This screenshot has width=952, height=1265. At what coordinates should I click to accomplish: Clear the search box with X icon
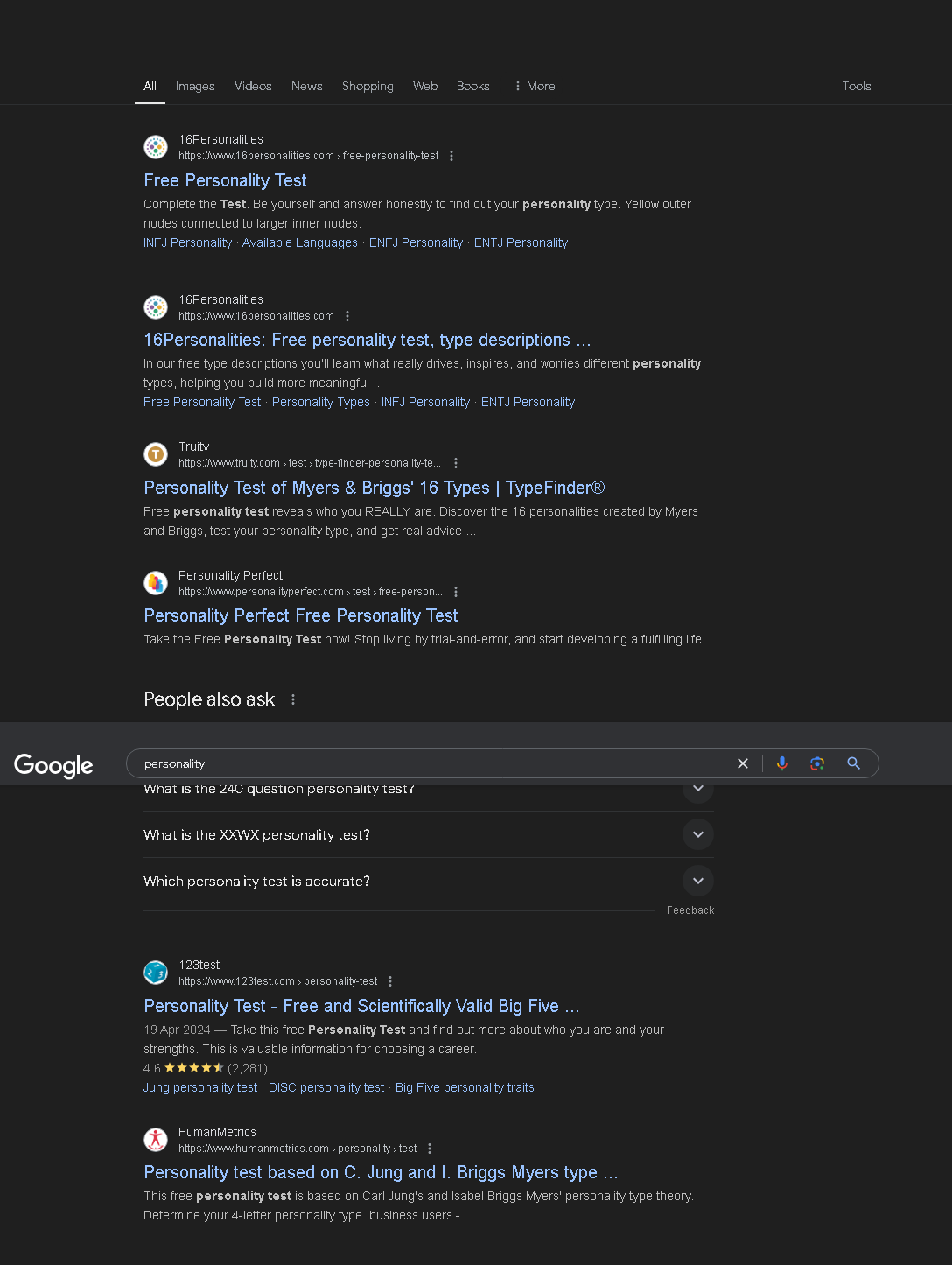click(743, 763)
